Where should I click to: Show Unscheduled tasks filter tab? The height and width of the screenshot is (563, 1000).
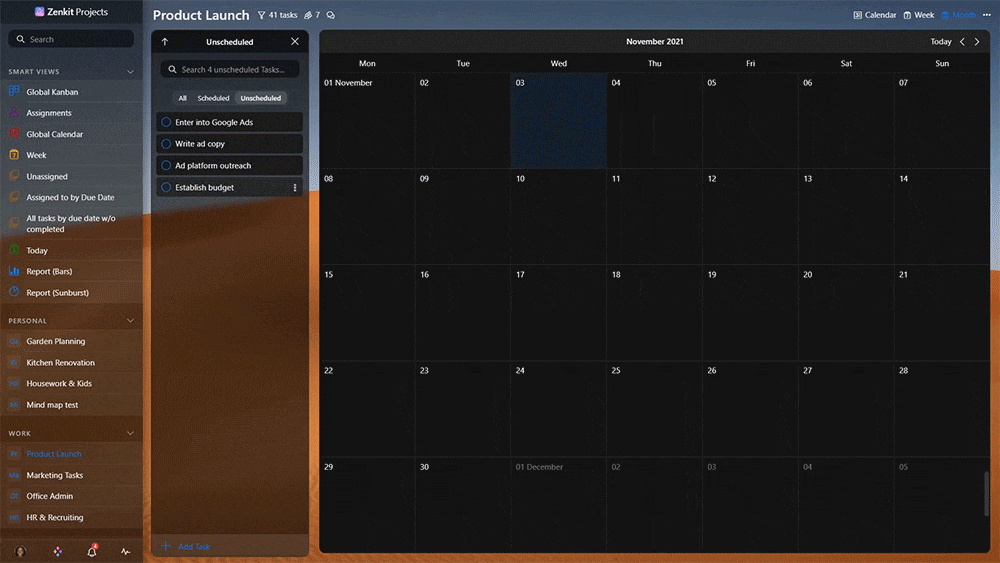260,98
